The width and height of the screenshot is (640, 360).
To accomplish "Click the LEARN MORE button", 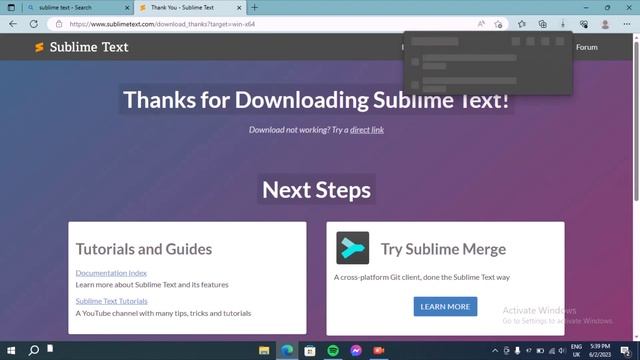I will point(445,307).
